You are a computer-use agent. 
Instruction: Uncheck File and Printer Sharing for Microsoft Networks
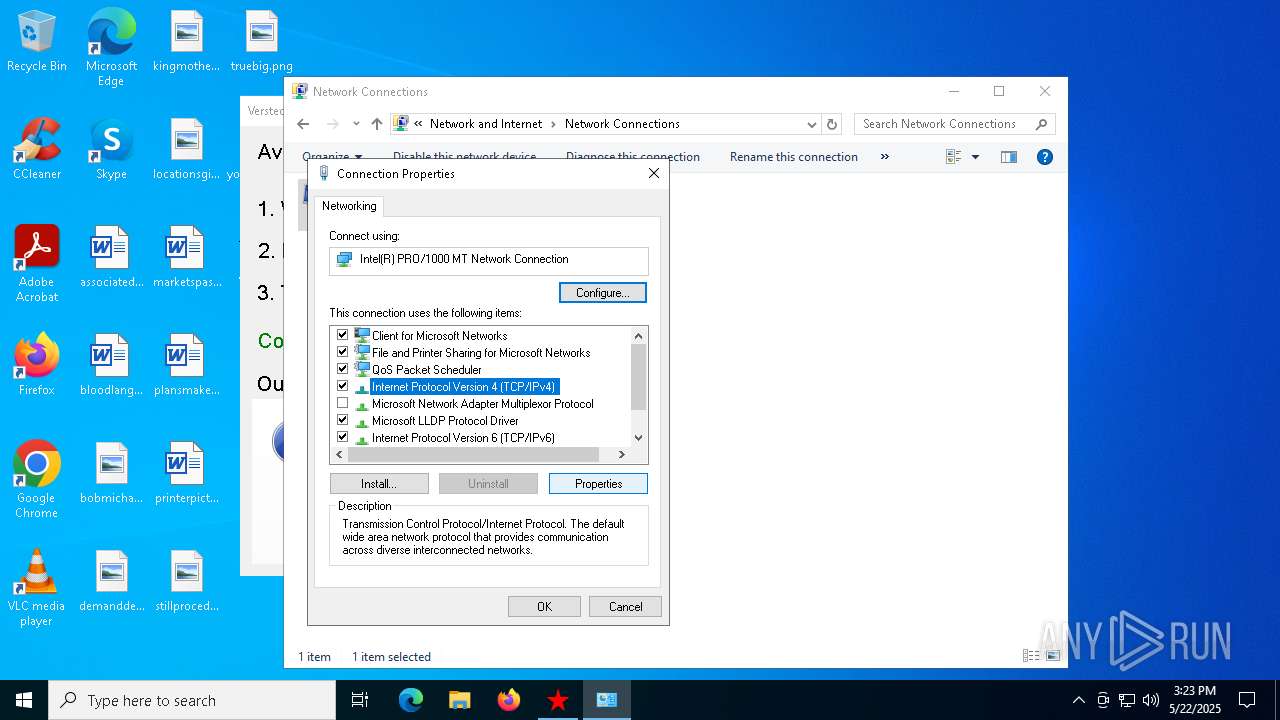tap(343, 352)
